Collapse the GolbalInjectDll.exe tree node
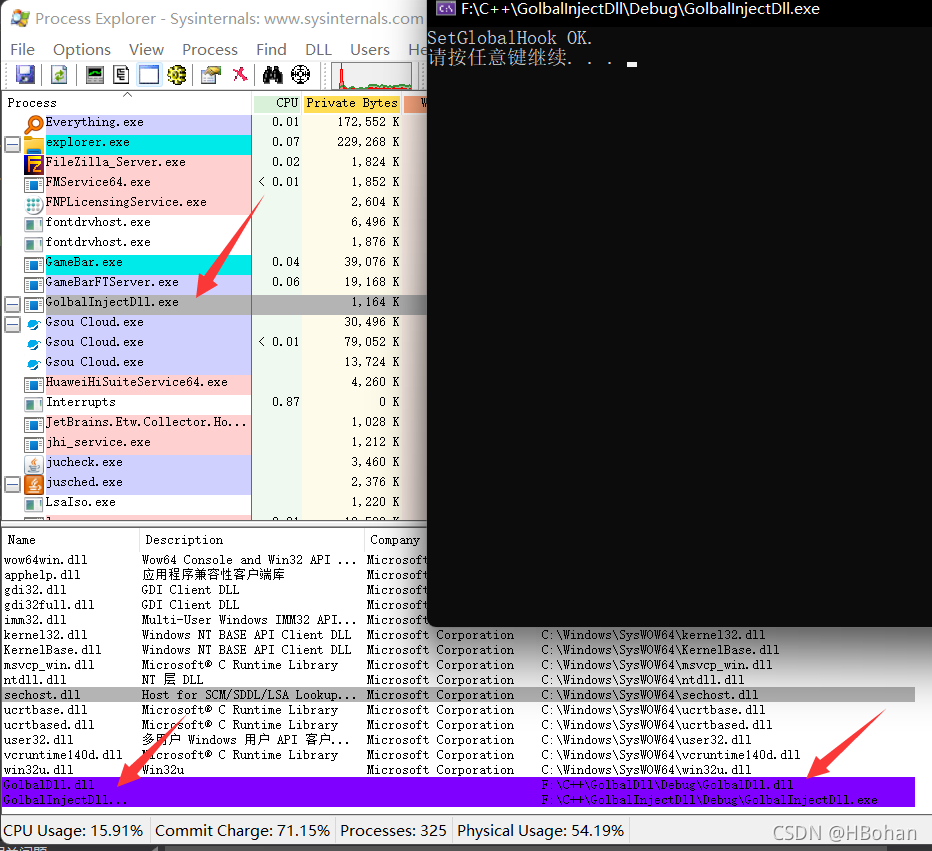This screenshot has height=851, width=932. (x=12, y=304)
